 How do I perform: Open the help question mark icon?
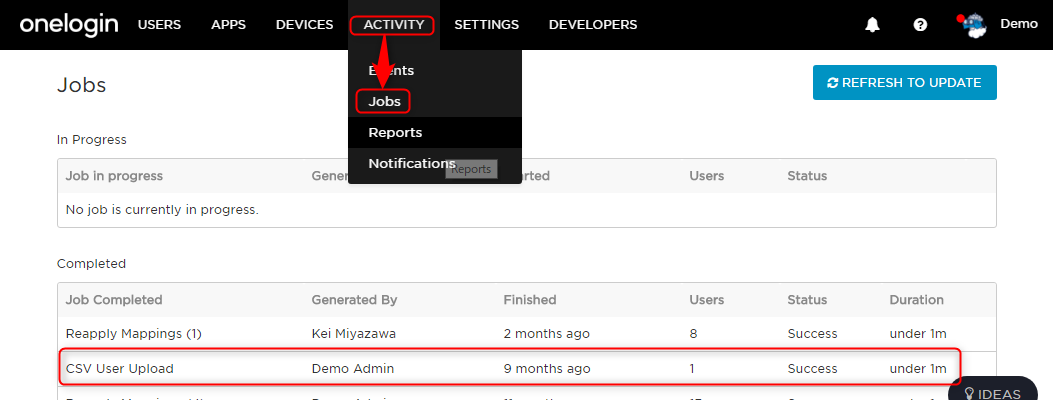920,25
